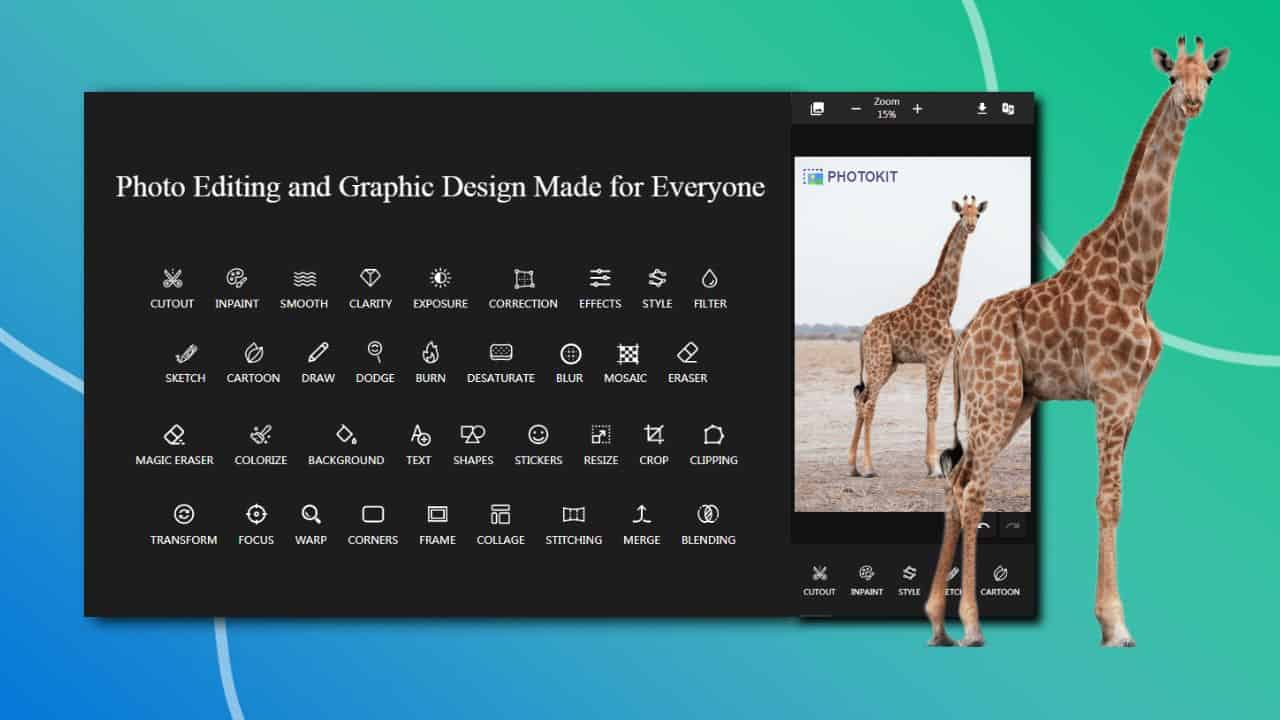Click the undo arrow below canvas
1280x720 pixels.
(x=984, y=526)
